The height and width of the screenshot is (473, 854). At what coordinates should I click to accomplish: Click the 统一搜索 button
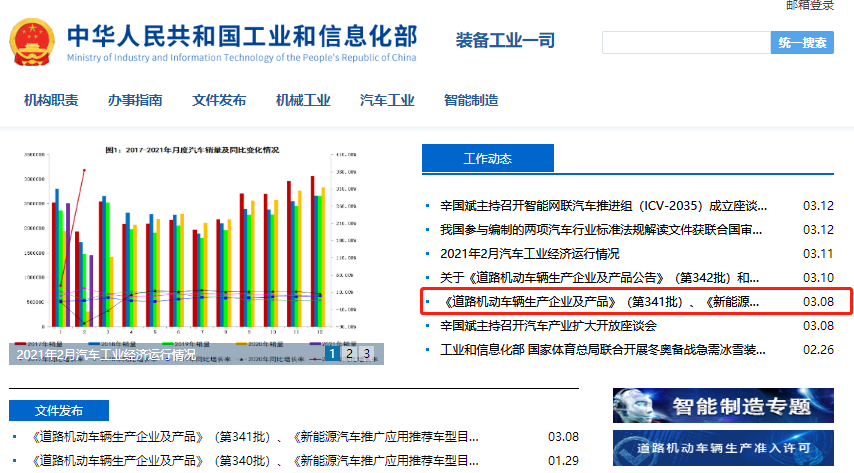point(802,43)
